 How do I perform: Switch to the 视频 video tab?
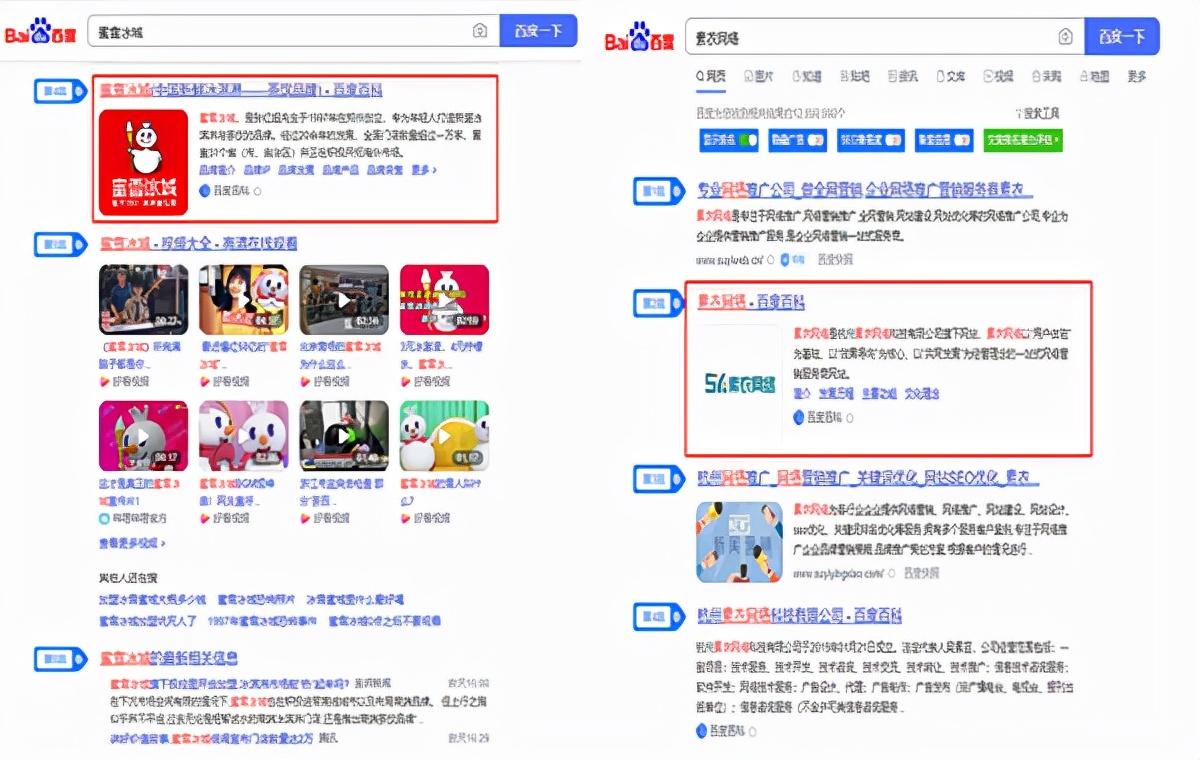[998, 77]
